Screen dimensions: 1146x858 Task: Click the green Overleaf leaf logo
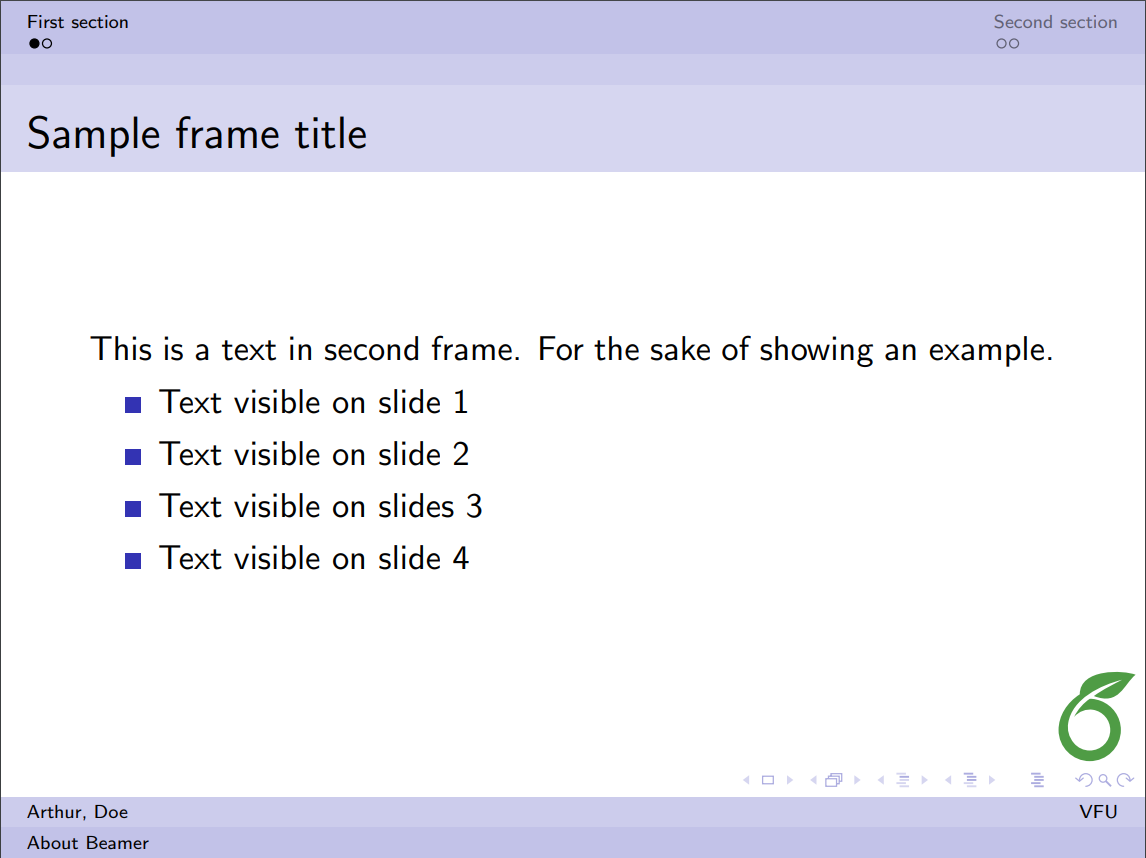[1094, 716]
